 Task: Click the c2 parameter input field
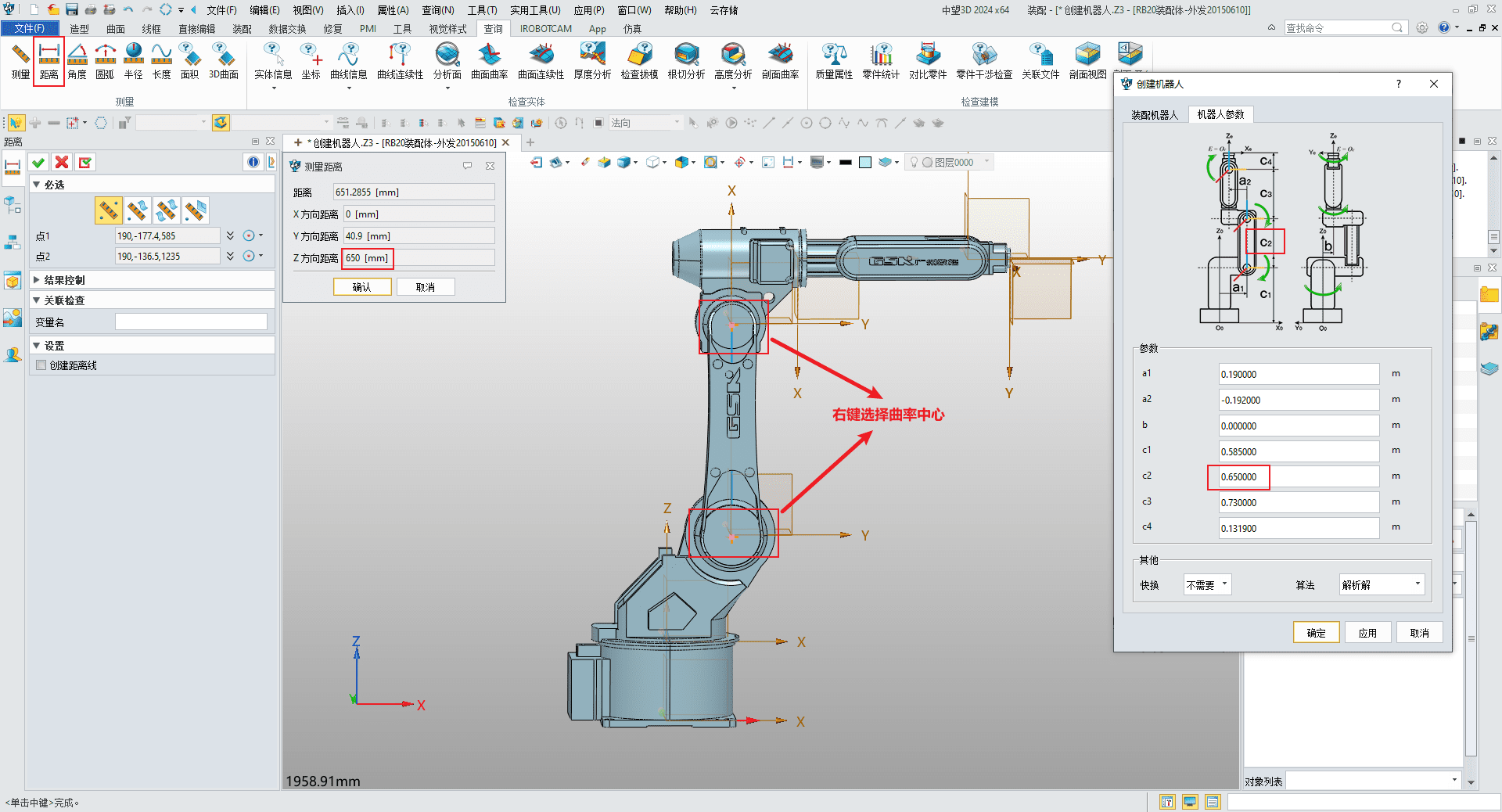tap(1299, 477)
